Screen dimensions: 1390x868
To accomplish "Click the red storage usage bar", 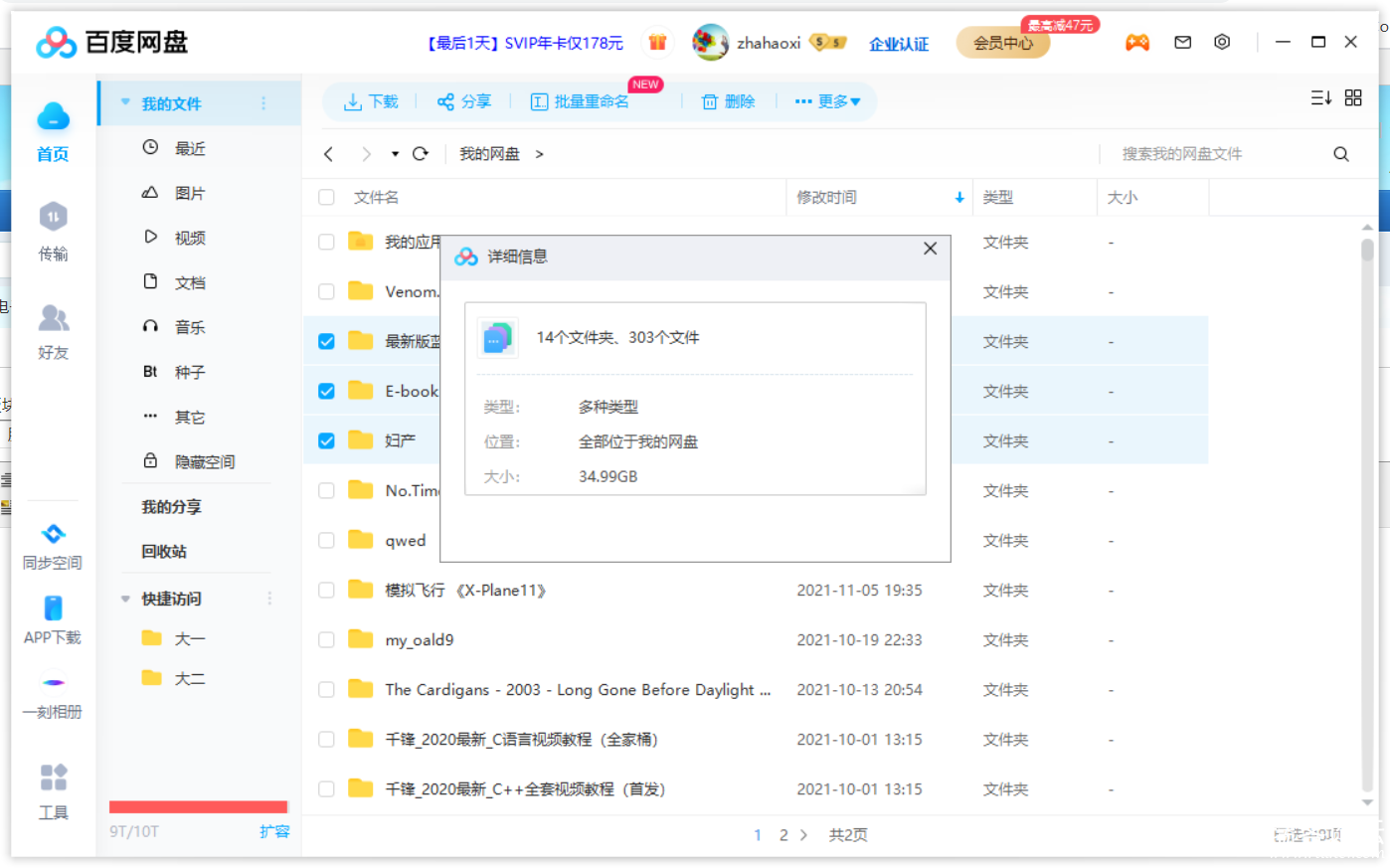I will point(198,807).
